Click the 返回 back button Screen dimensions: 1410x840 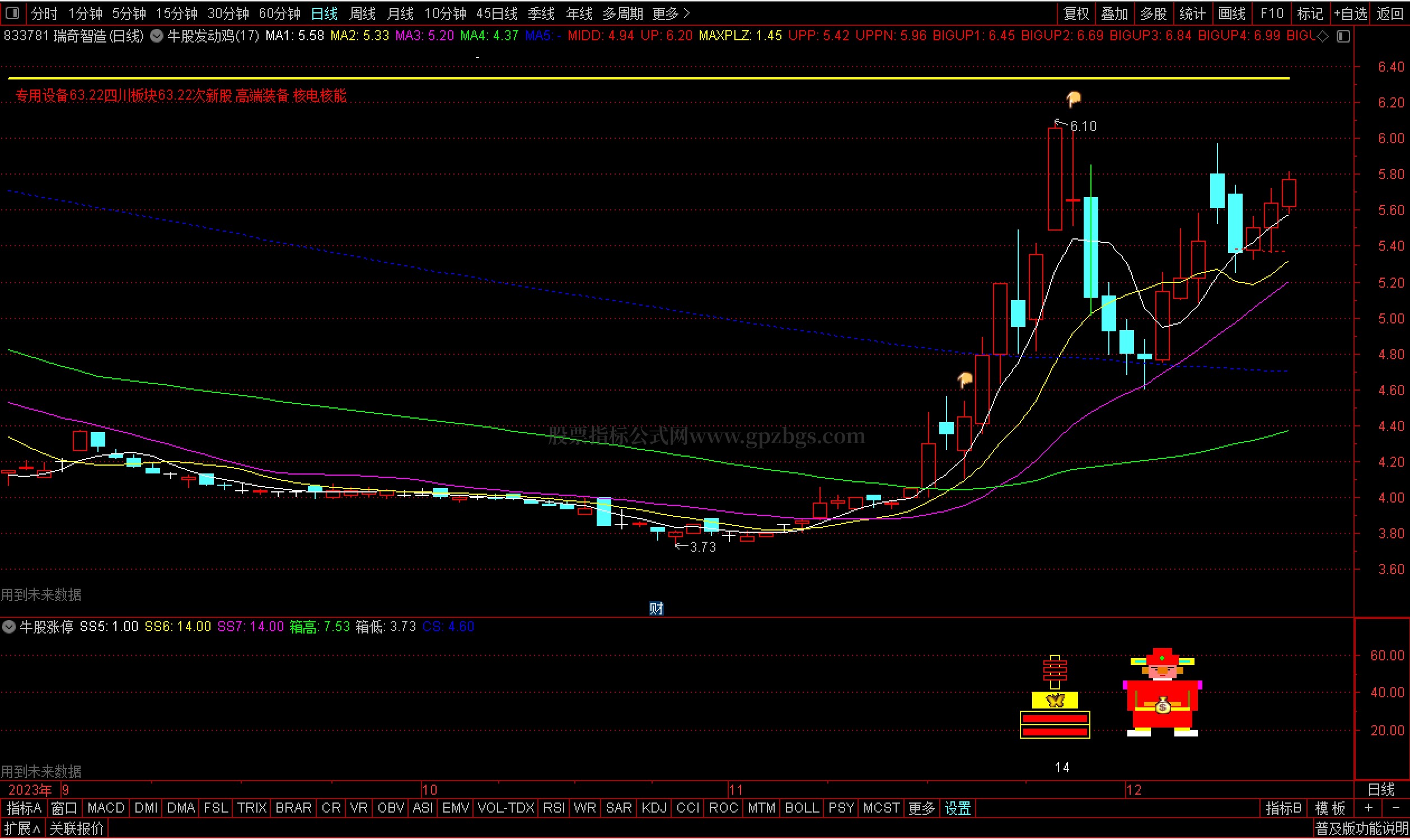1390,13
